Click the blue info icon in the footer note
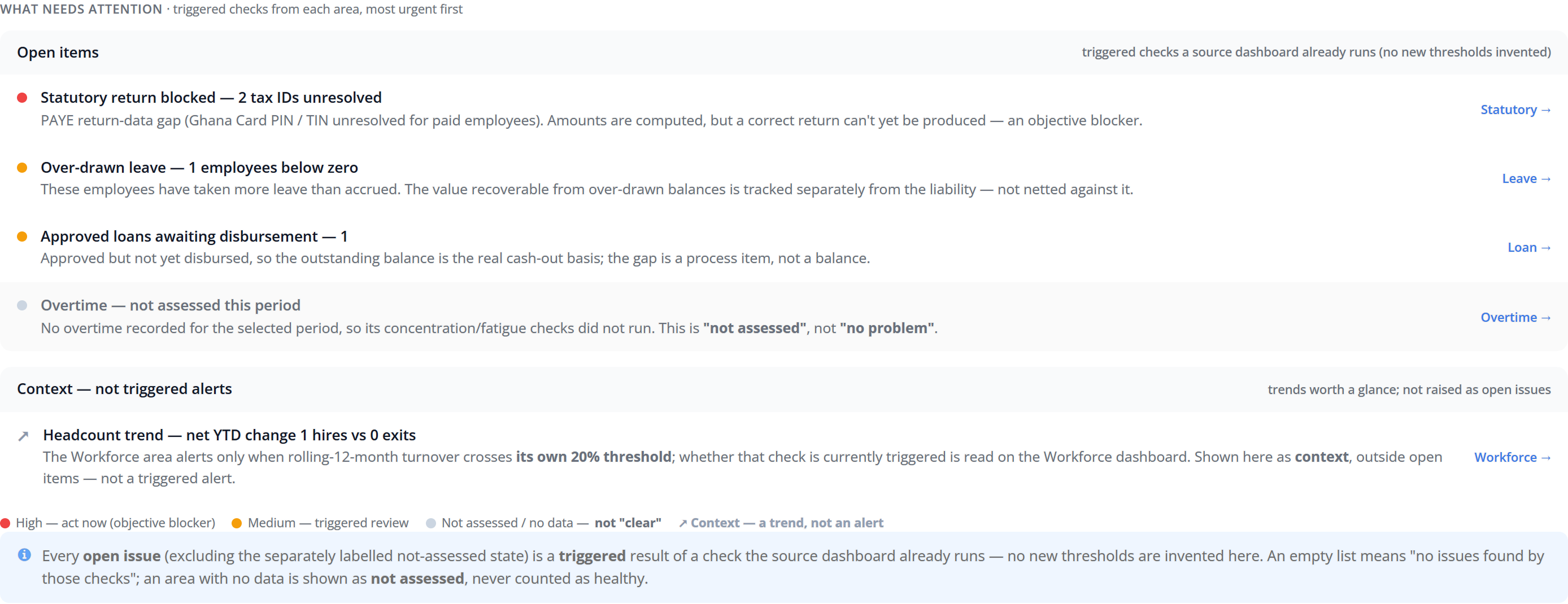Screen dimensions: 1568x604 [x=24, y=555]
